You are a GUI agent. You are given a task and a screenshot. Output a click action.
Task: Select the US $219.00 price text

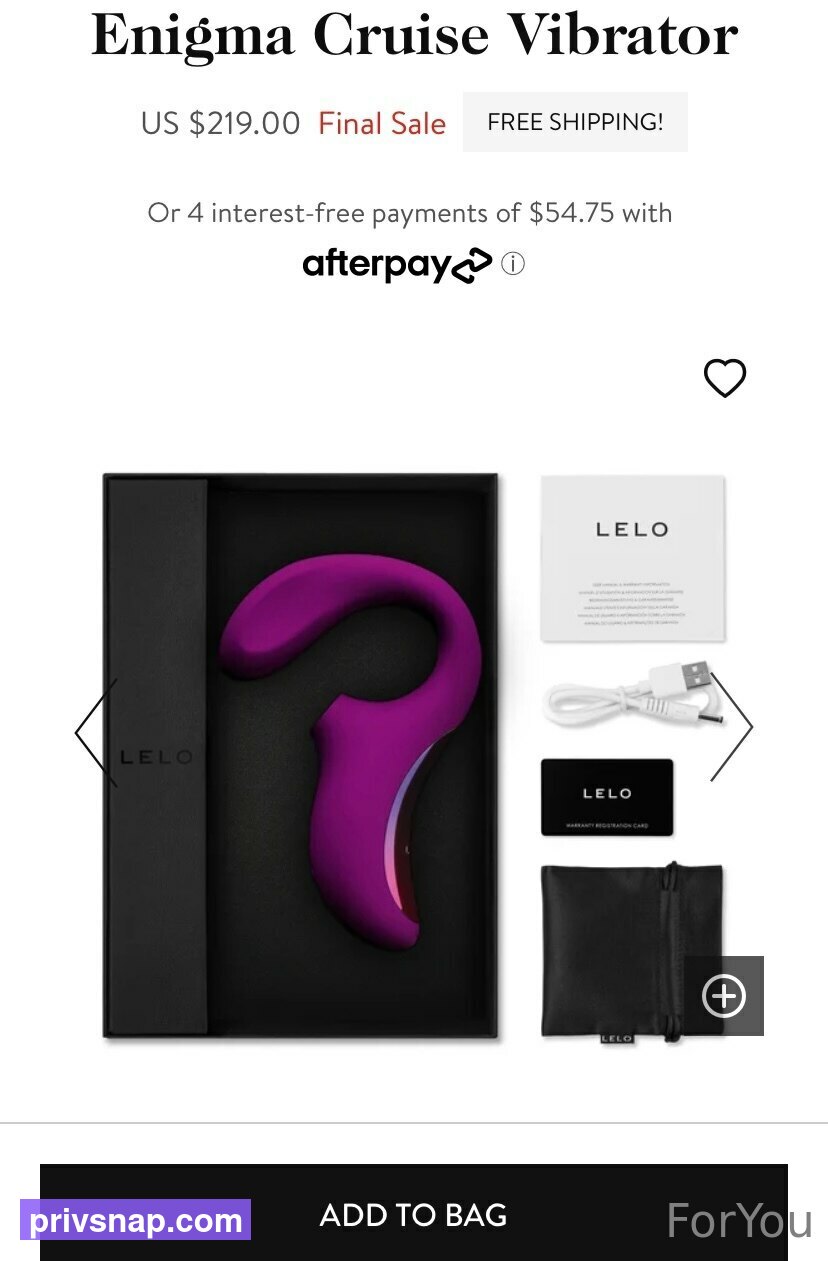click(x=220, y=124)
